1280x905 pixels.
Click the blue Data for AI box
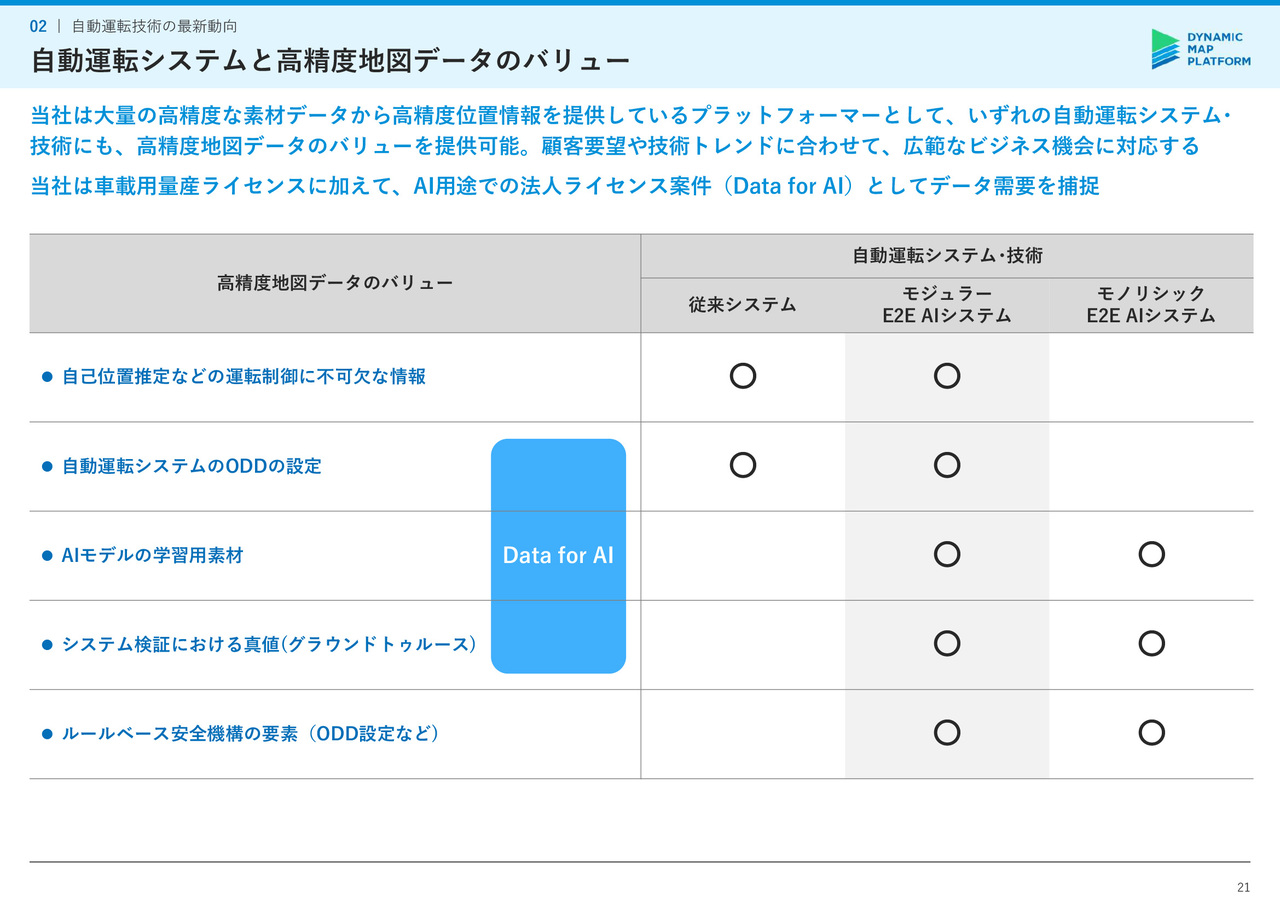coord(558,556)
